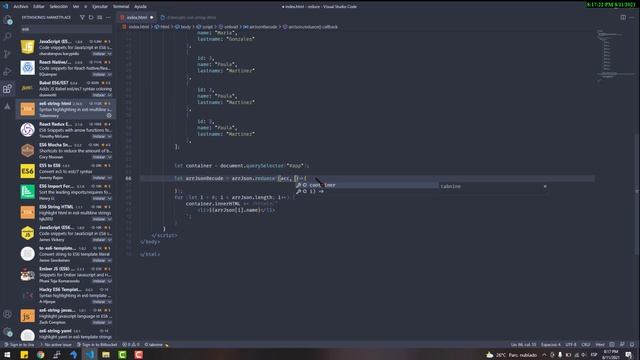Switch to the index.html editor tab
640x360 pixels.
click(137, 18)
